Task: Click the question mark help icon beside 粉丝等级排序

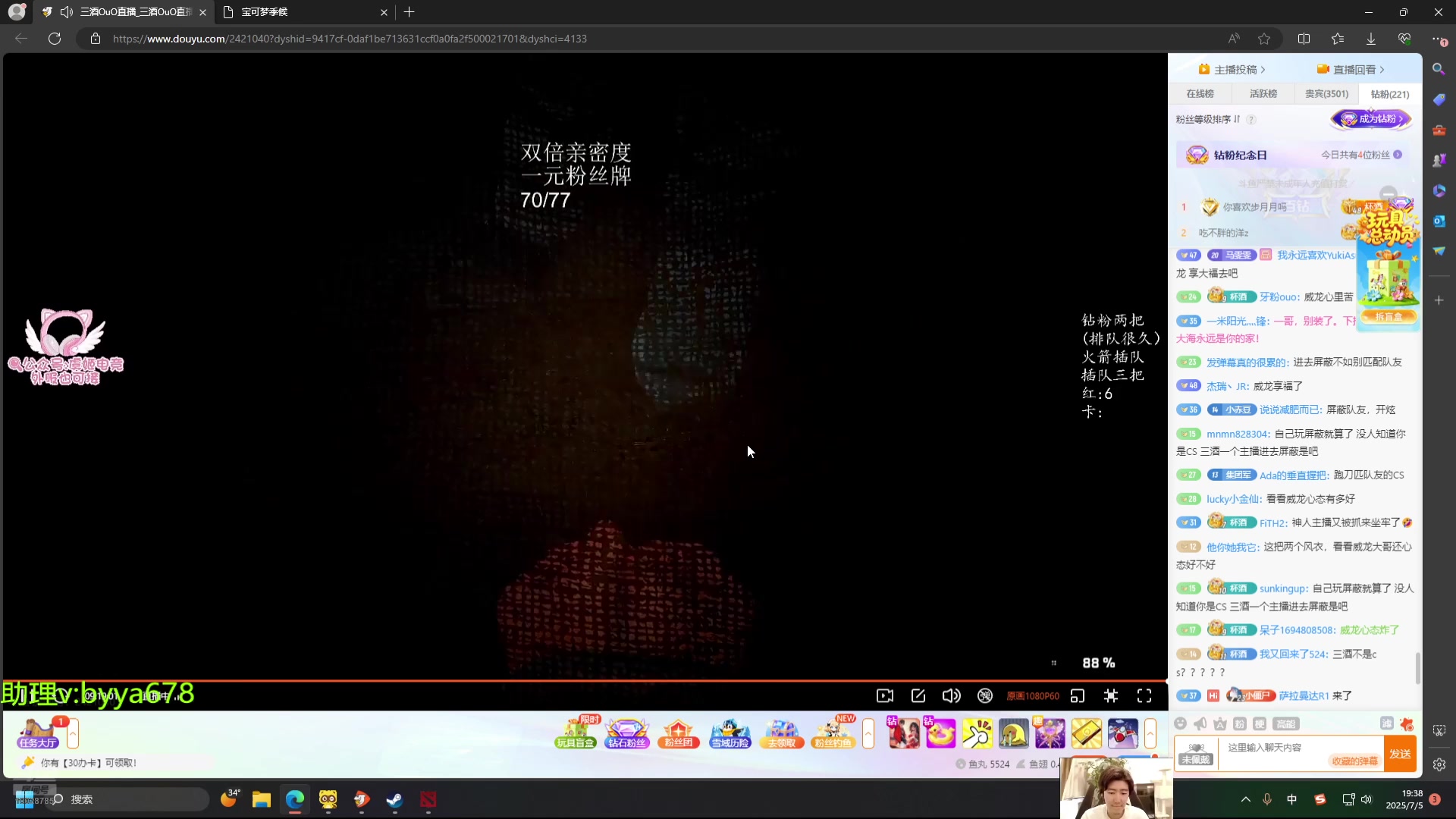Action: [x=1252, y=120]
